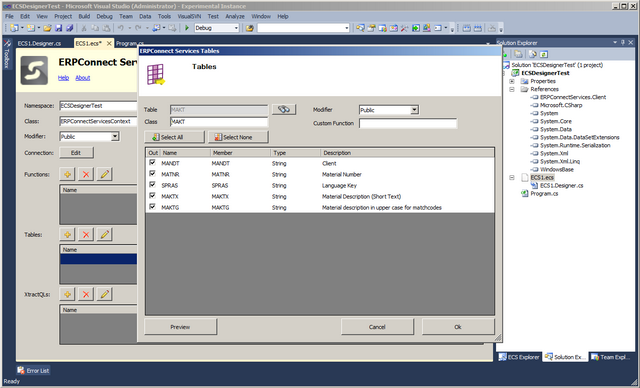
Task: Switch to the ECS1.Designer.cs tab
Action: [39, 43]
